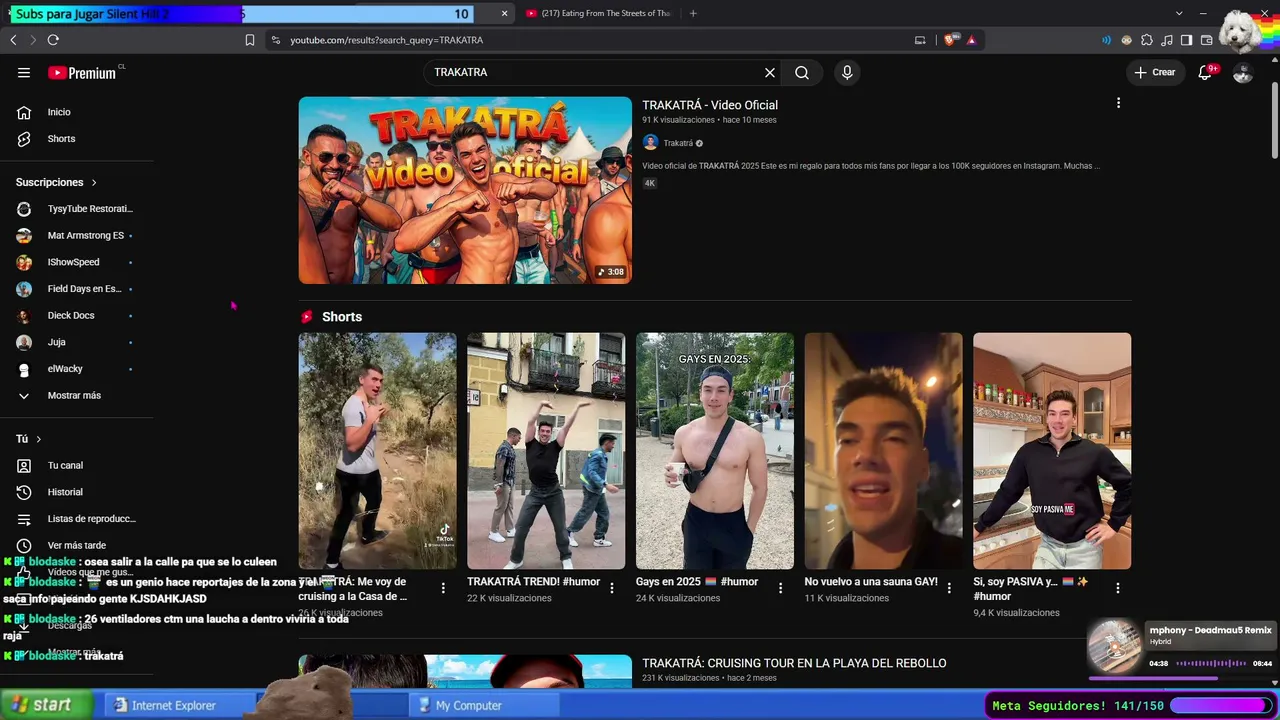Open site information icon in address bar
This screenshot has width=1280, height=720.
coord(275,40)
